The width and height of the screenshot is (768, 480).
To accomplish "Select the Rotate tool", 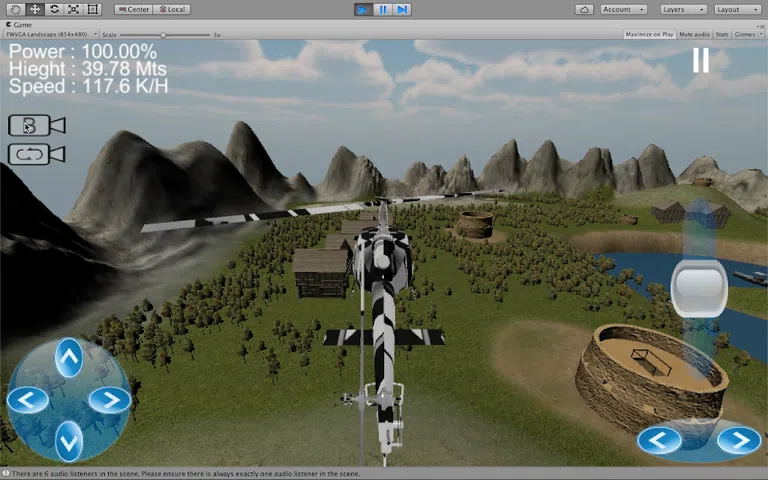I will point(54,9).
